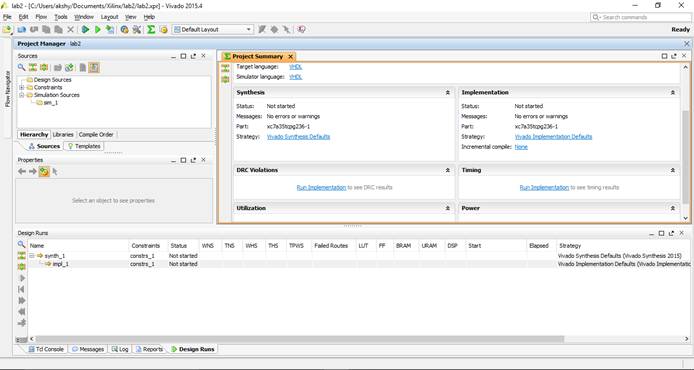Open the Vivado Implementation Defaults link
Viewport: 694px width, 370px height.
click(553, 137)
